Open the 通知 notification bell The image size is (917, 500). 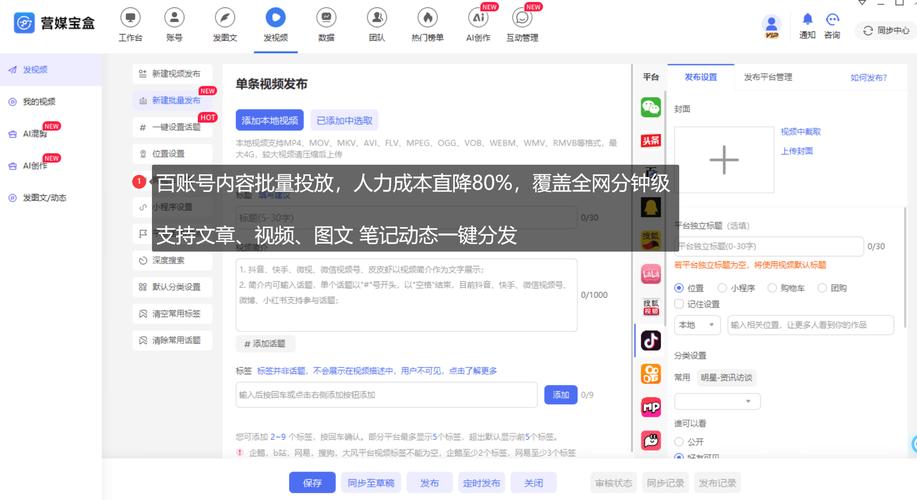pyautogui.click(x=807, y=24)
